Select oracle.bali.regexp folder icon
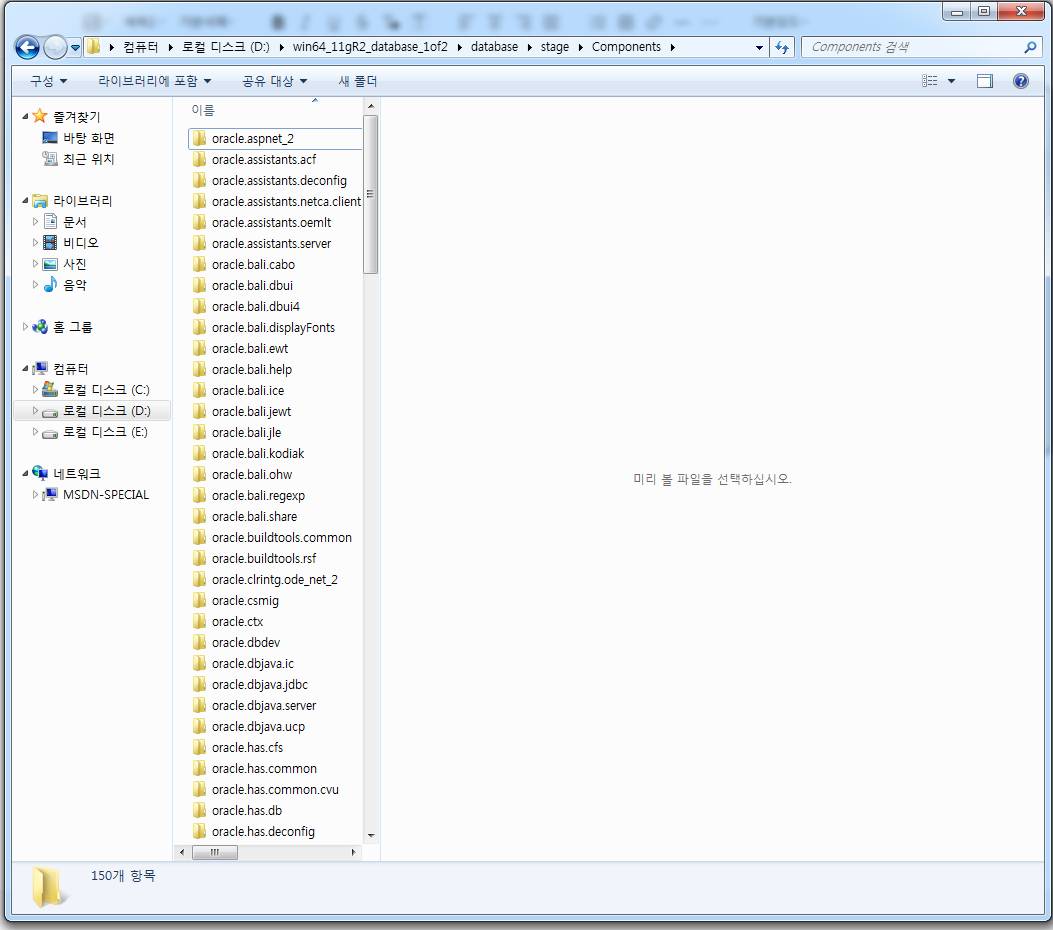 click(199, 496)
